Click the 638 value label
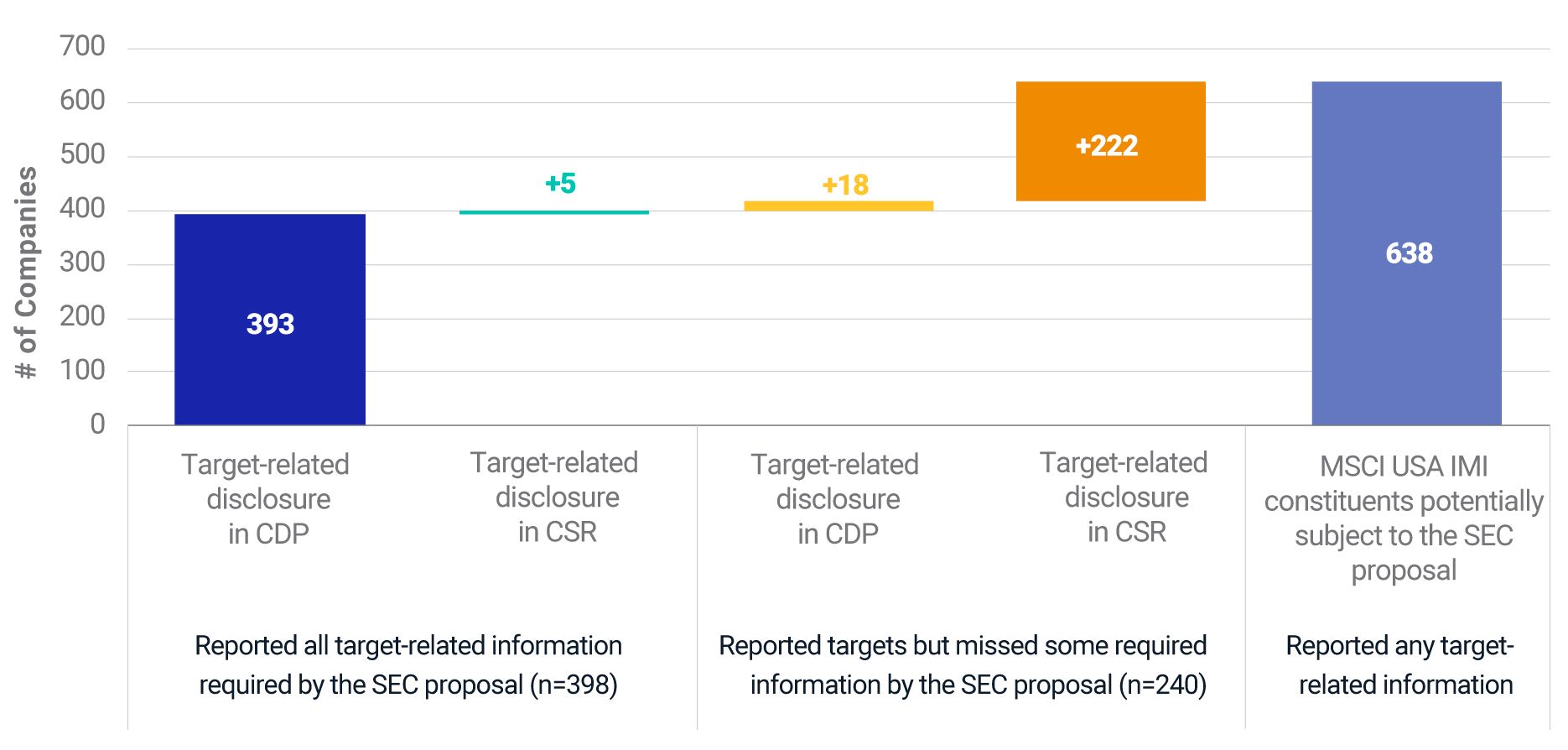This screenshot has width=1568, height=750. tap(1409, 253)
